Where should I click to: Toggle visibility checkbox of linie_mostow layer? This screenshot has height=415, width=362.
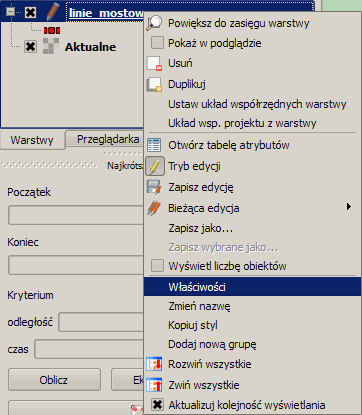click(30, 13)
